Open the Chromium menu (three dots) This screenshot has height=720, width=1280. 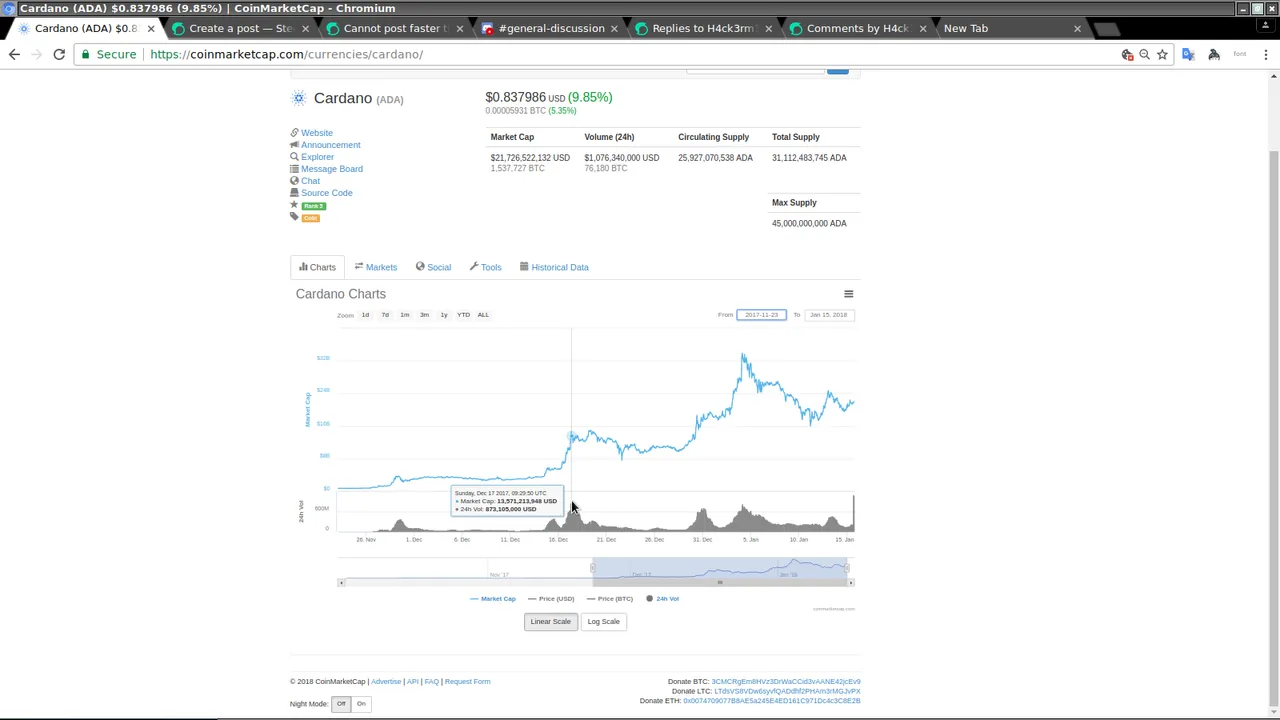(x=1265, y=55)
